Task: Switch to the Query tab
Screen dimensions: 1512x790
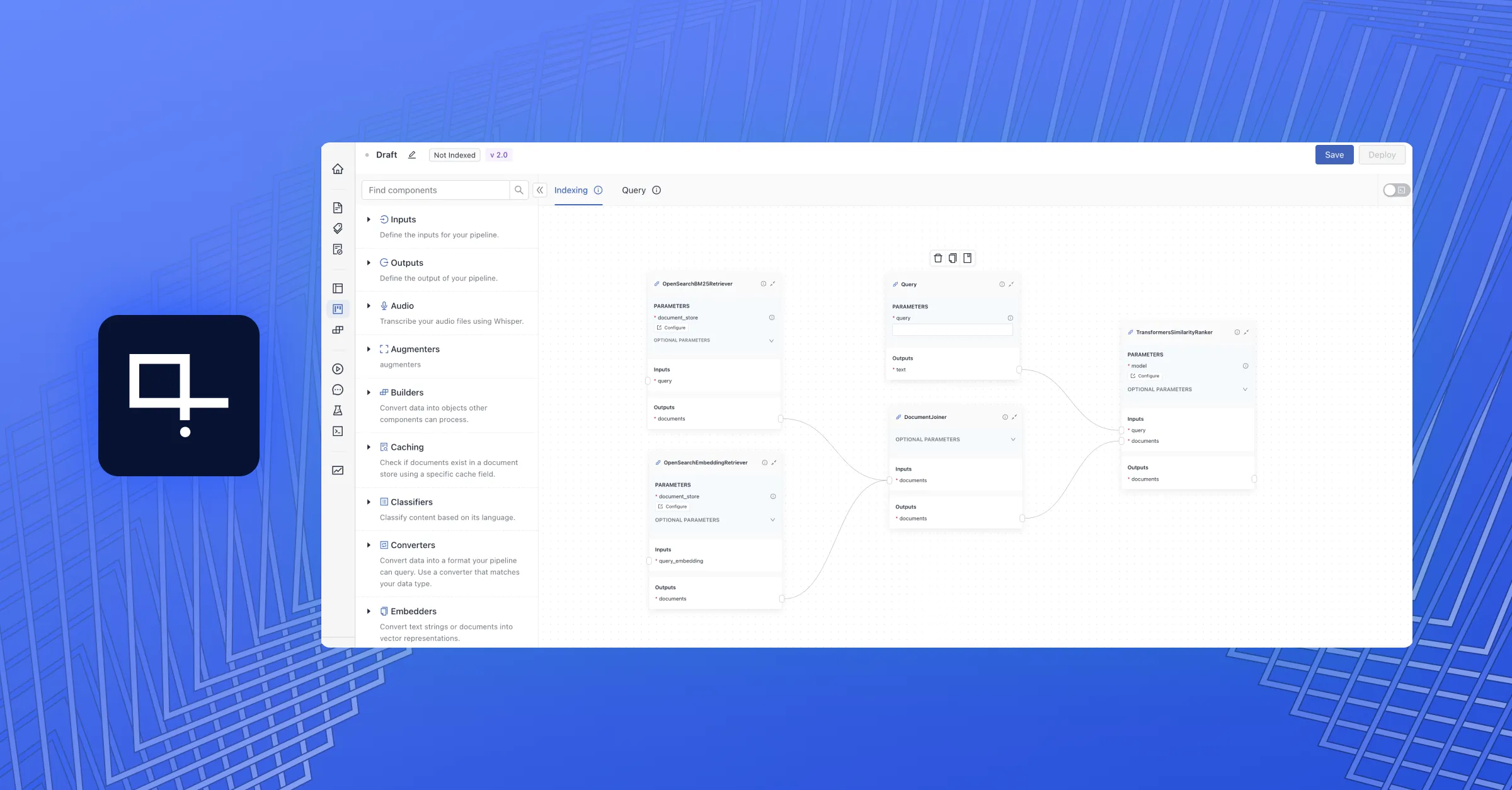Action: [x=634, y=190]
